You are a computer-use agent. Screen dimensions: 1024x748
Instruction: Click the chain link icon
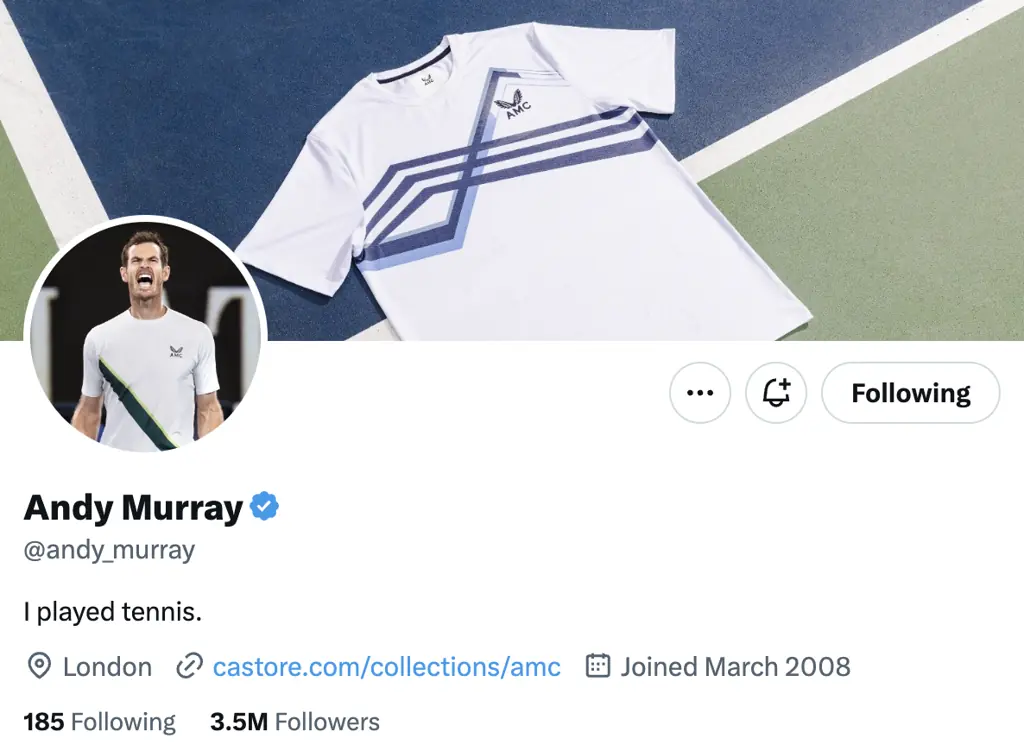tap(189, 667)
